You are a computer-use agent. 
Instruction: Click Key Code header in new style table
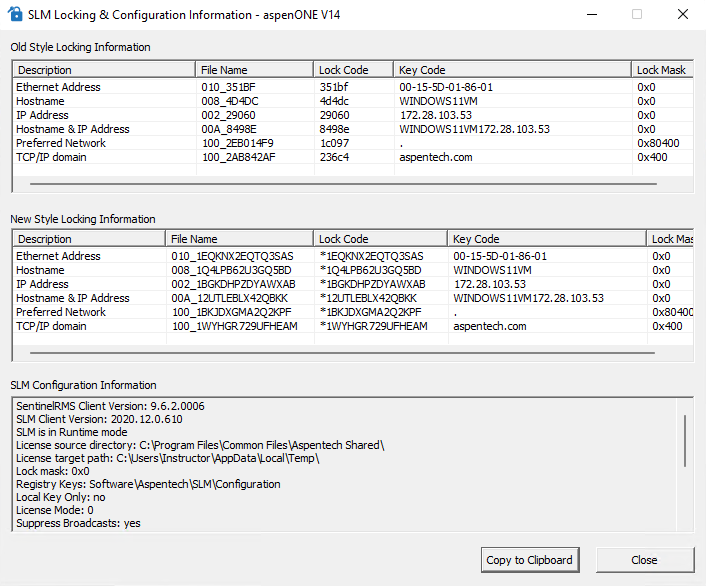coord(545,239)
